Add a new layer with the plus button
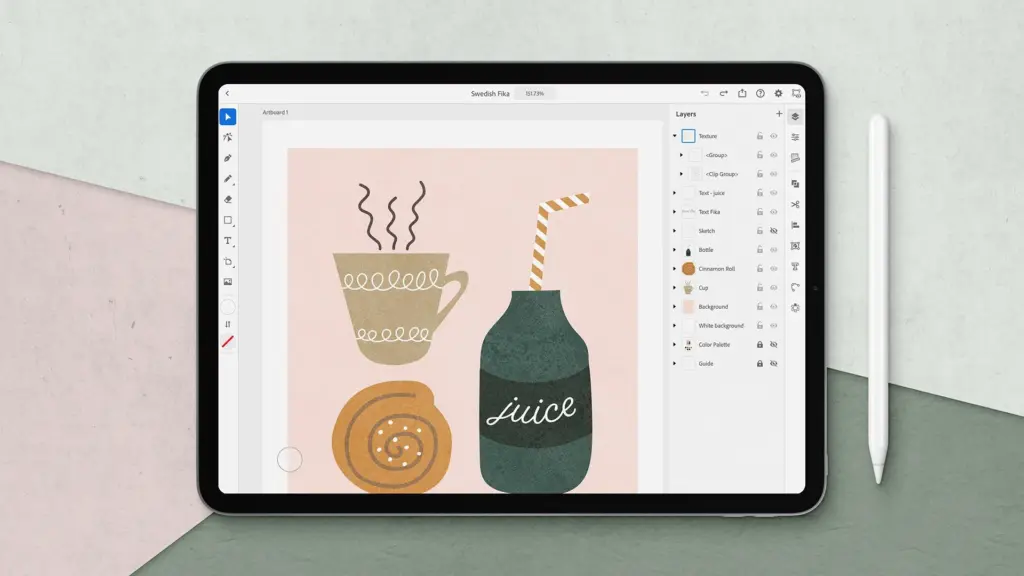Screen dimensions: 1024x576 point(779,114)
